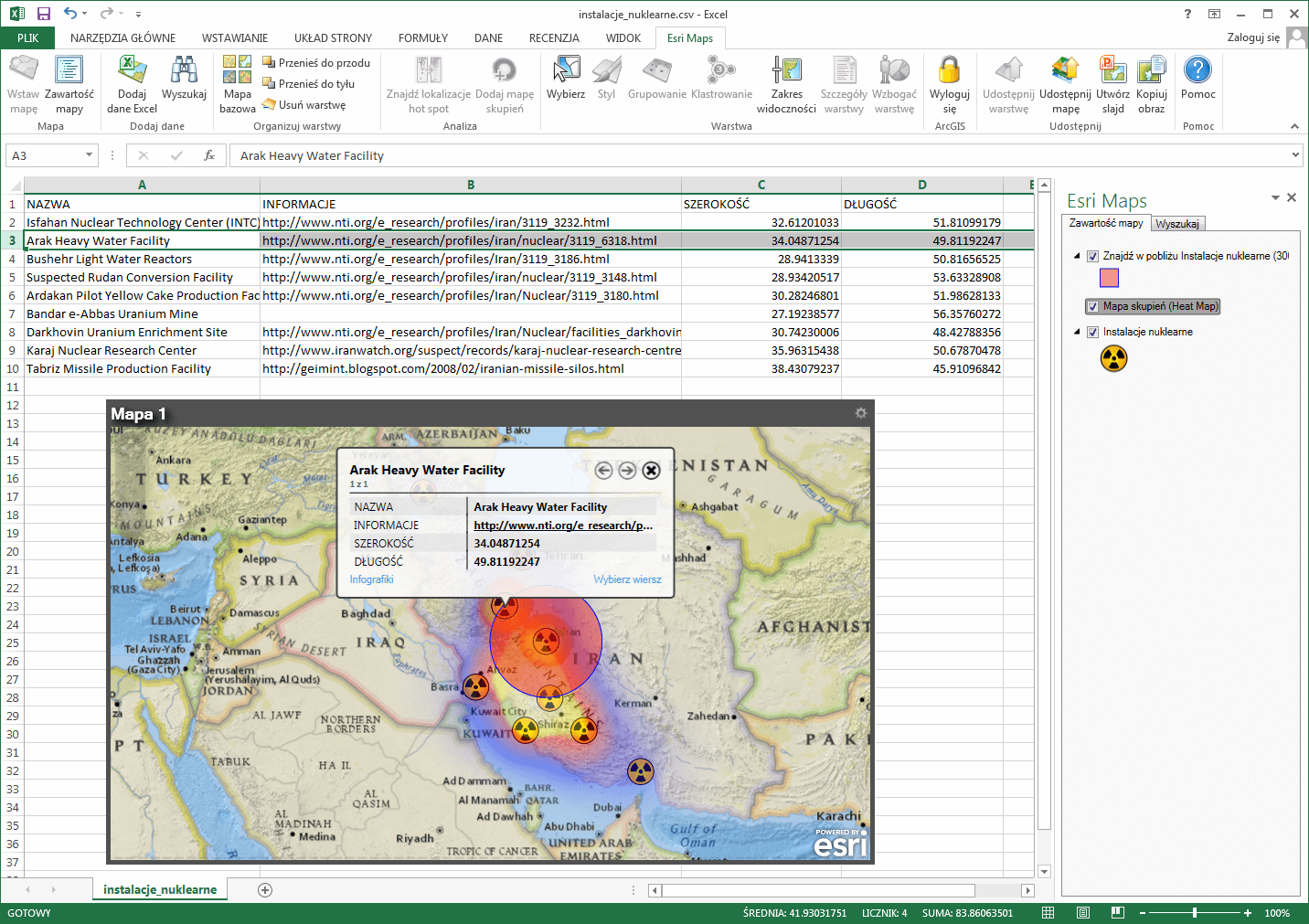
Task: Click Udostępnij mapę icon
Action: (1065, 84)
